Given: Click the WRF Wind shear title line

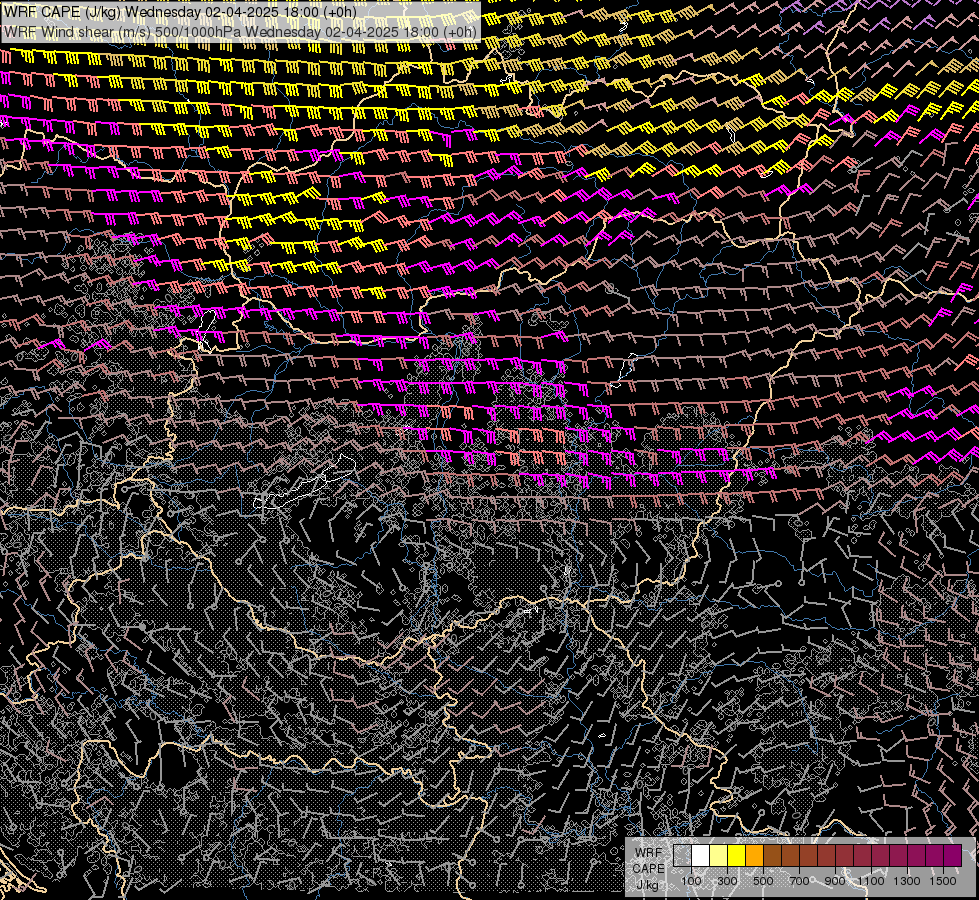Looking at the screenshot, I should pos(240,32).
